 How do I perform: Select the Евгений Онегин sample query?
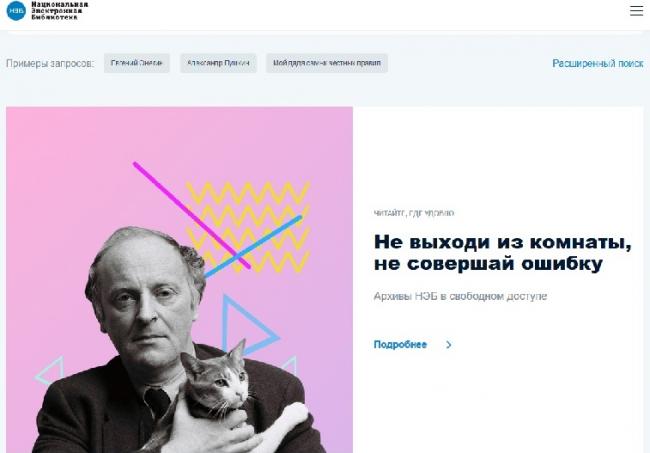click(x=137, y=63)
